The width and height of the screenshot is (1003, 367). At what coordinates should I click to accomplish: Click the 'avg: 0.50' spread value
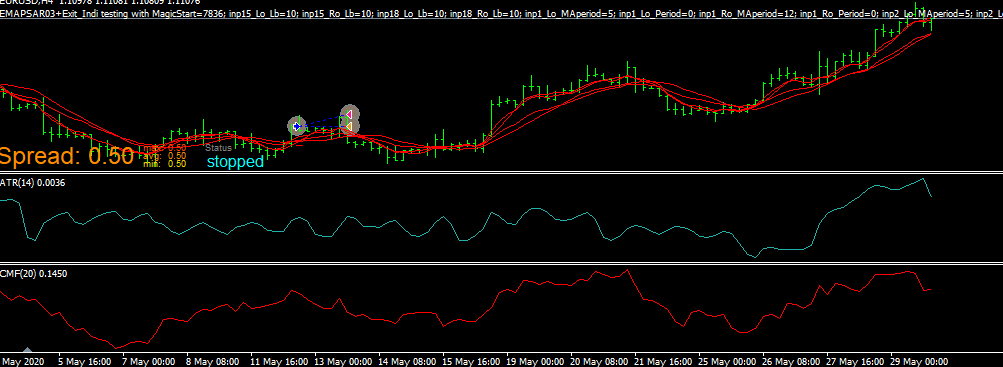pyautogui.click(x=164, y=155)
